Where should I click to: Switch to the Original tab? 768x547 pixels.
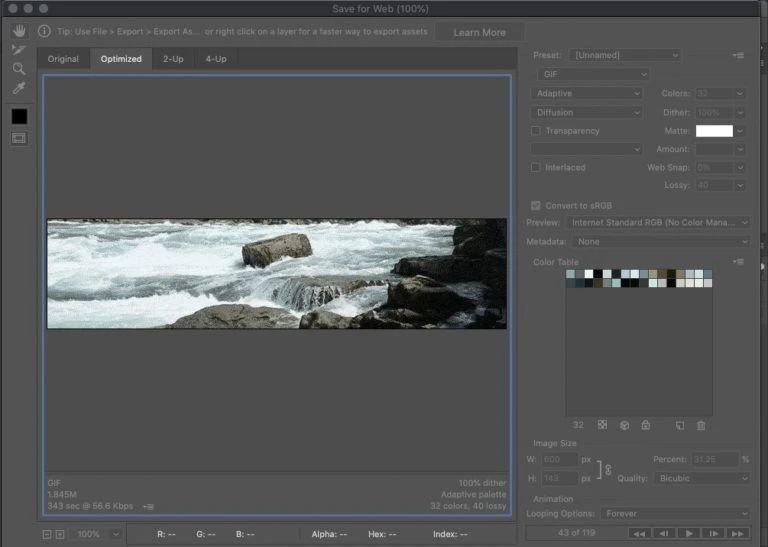(x=64, y=59)
